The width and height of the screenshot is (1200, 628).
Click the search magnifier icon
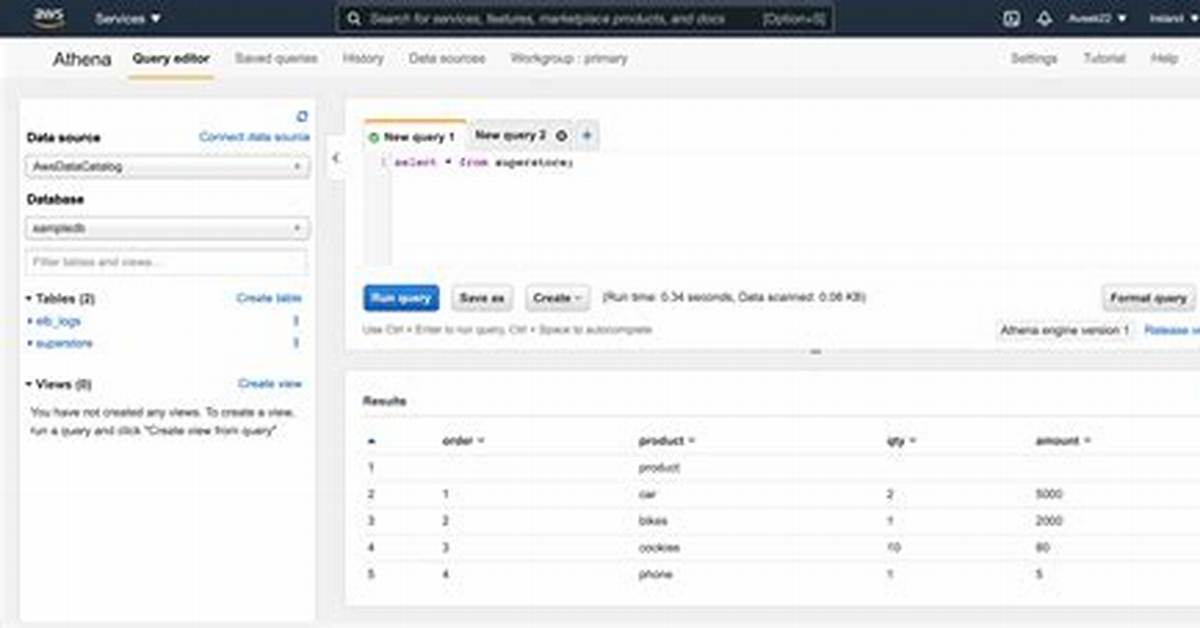352,19
